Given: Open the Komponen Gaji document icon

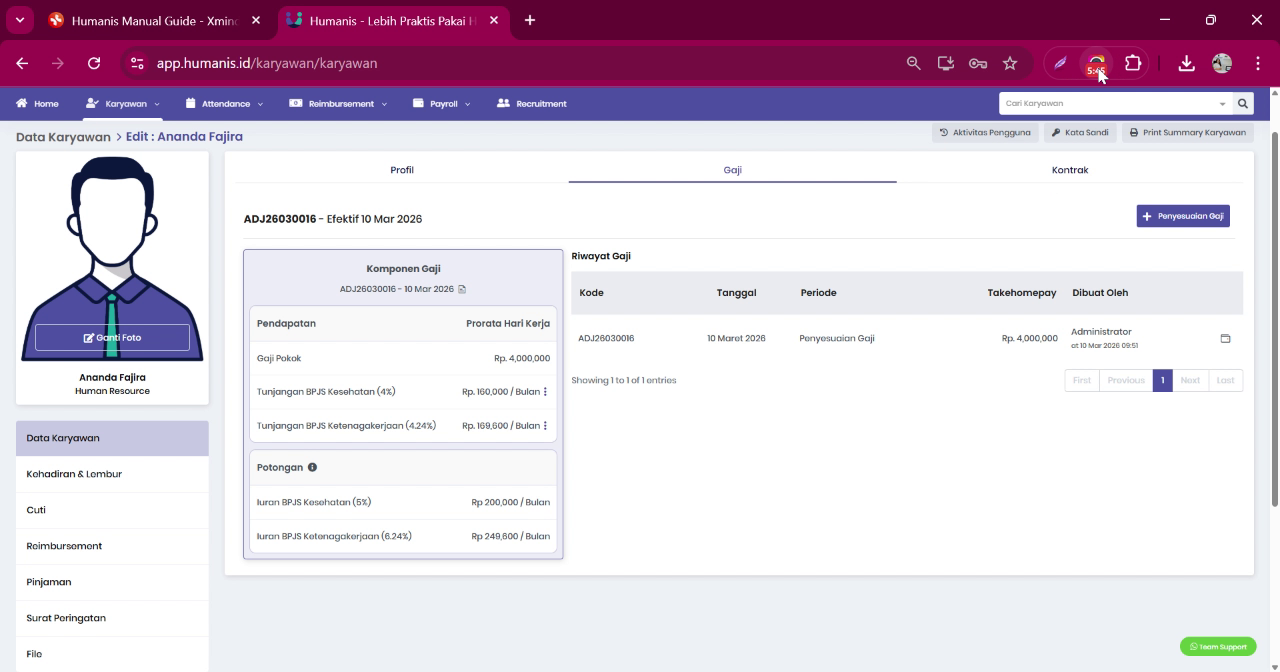Looking at the screenshot, I should pyautogui.click(x=462, y=289).
